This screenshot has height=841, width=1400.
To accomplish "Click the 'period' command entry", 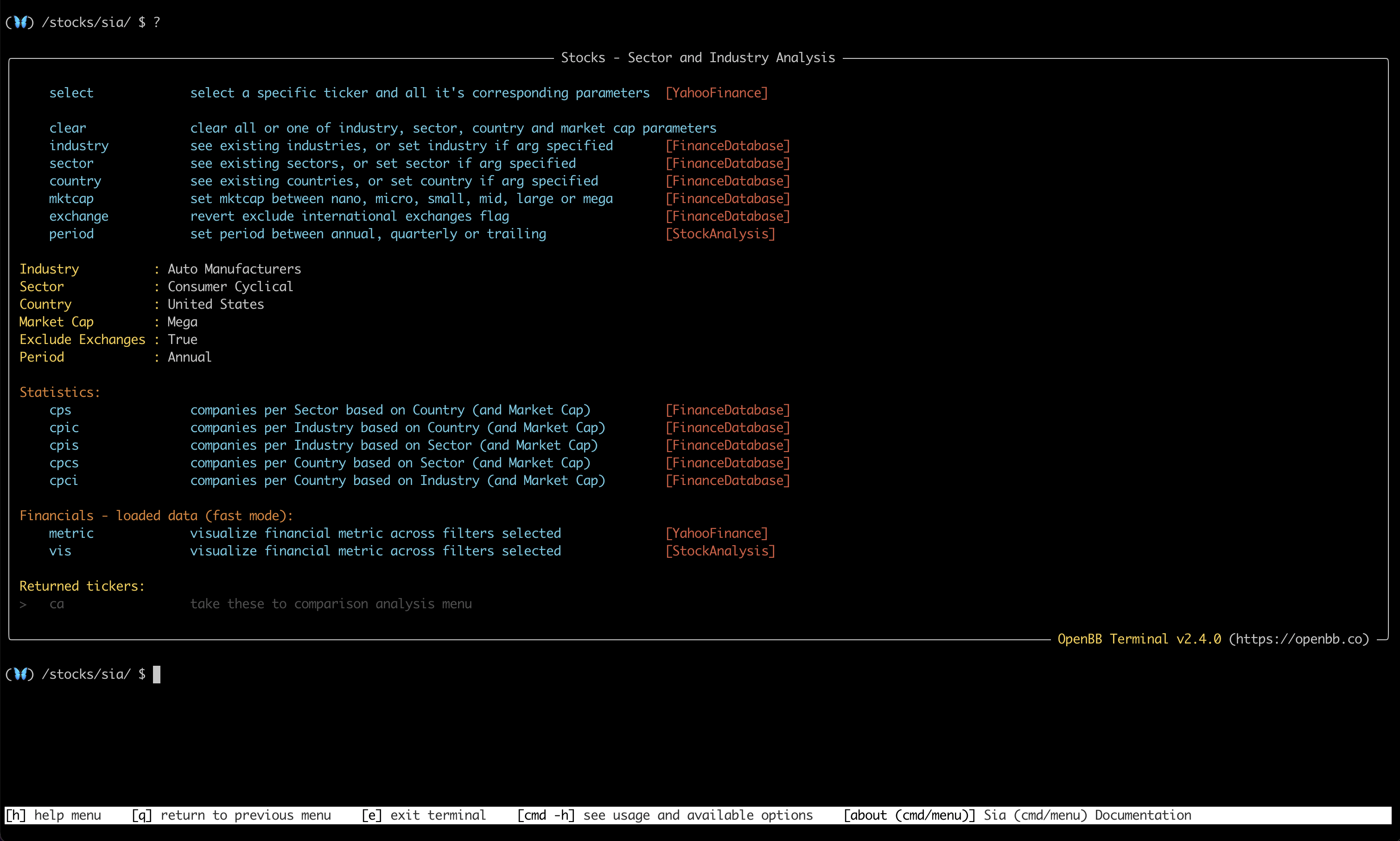I will tap(71, 234).
